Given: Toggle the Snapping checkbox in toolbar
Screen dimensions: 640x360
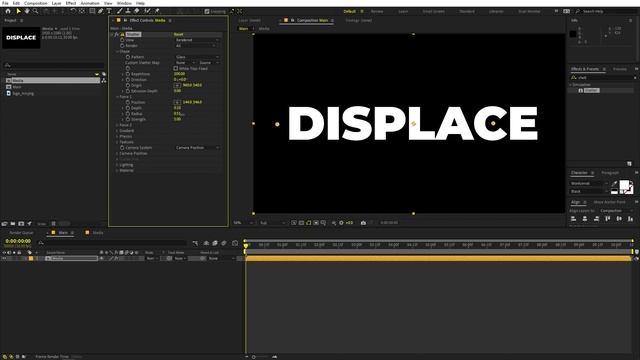Looking at the screenshot, I should coord(207,11).
